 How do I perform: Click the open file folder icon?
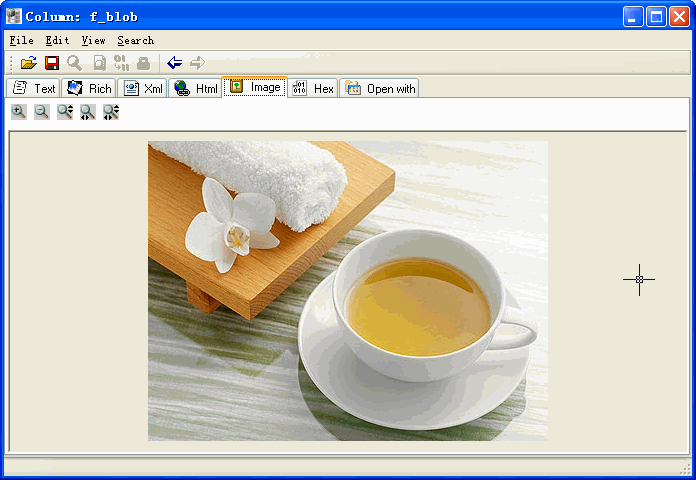pos(29,63)
